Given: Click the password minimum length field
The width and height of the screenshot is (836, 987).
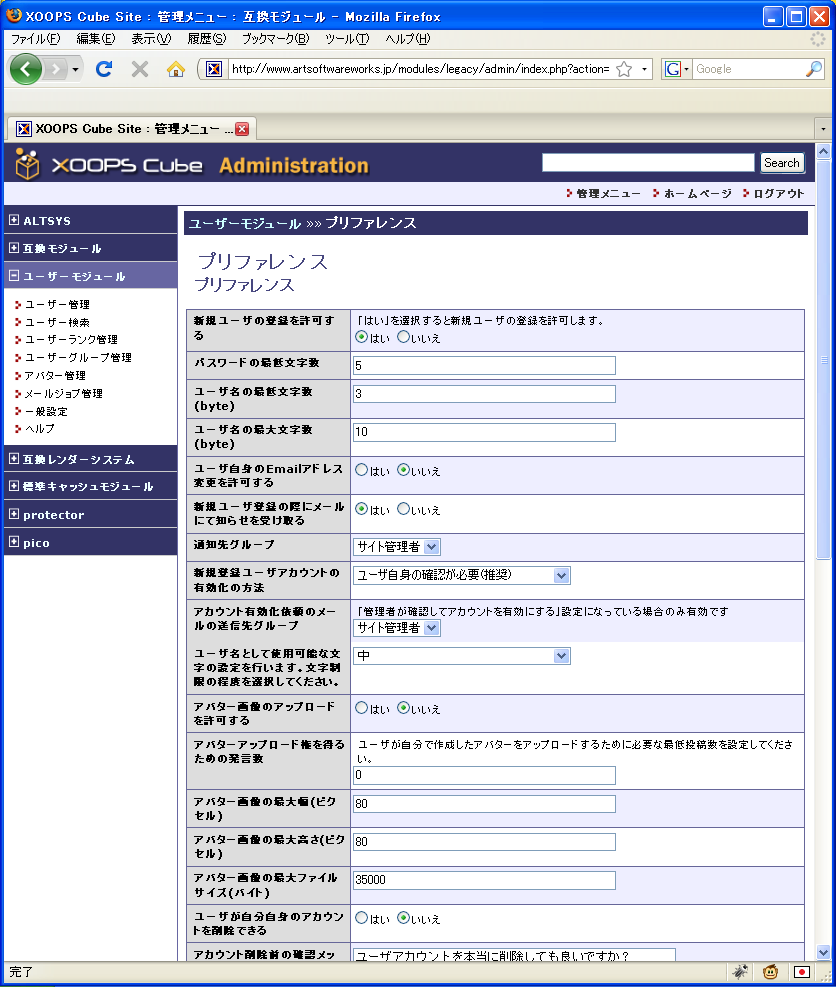Looking at the screenshot, I should 484,365.
